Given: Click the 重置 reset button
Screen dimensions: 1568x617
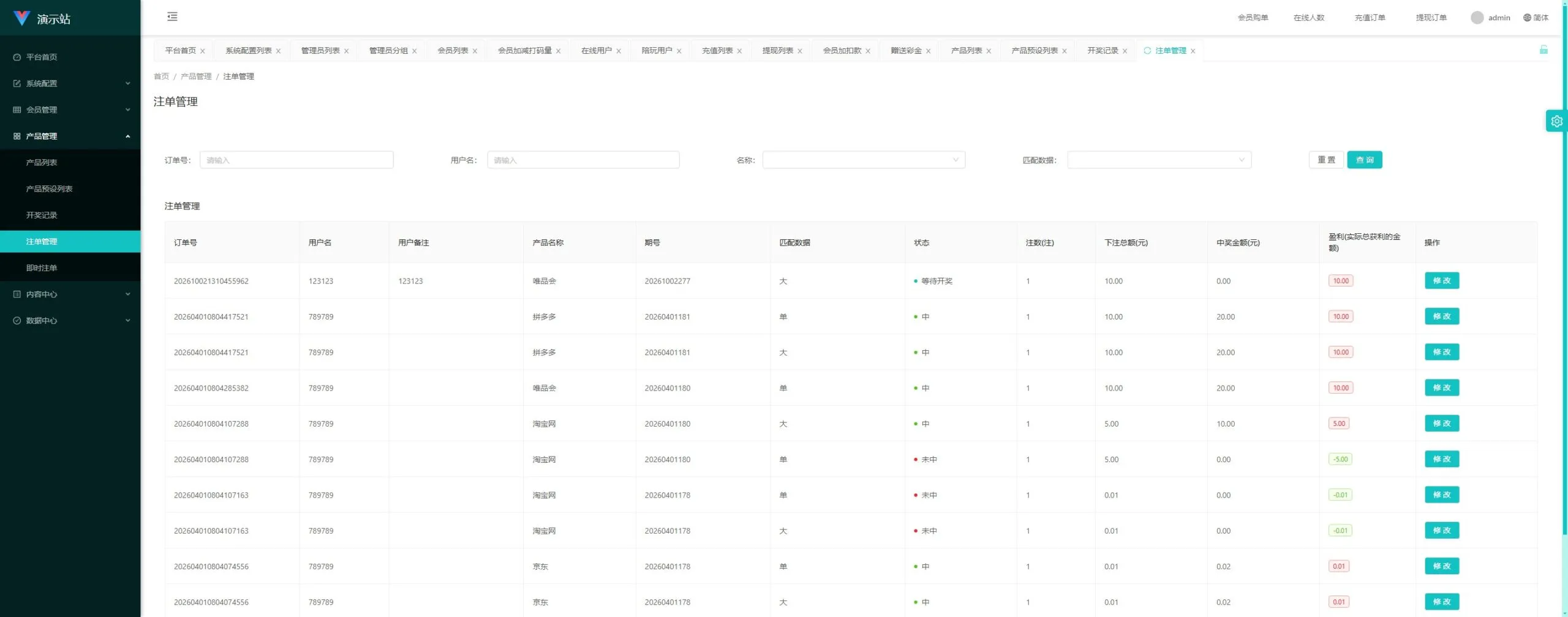Looking at the screenshot, I should pyautogui.click(x=1326, y=160).
